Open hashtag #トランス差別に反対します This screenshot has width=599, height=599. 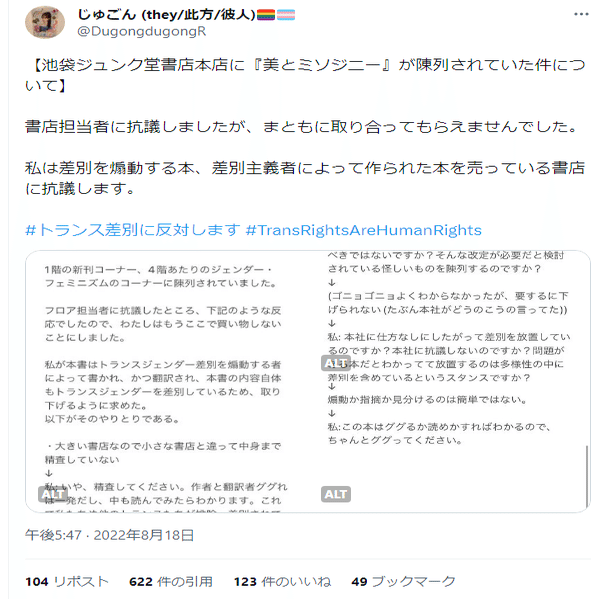pos(133,230)
